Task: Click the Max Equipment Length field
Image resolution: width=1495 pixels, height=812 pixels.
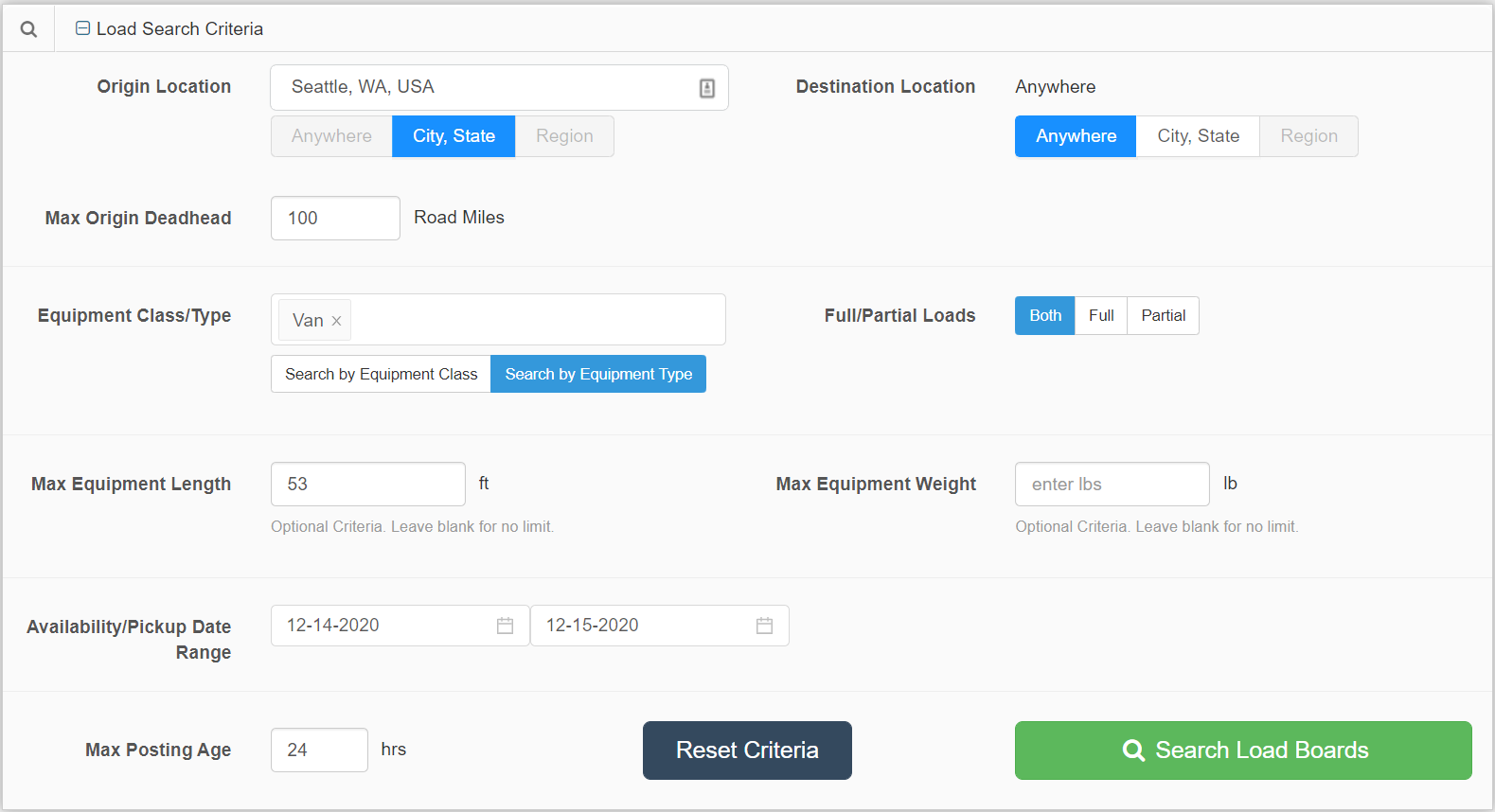Action: tap(368, 484)
